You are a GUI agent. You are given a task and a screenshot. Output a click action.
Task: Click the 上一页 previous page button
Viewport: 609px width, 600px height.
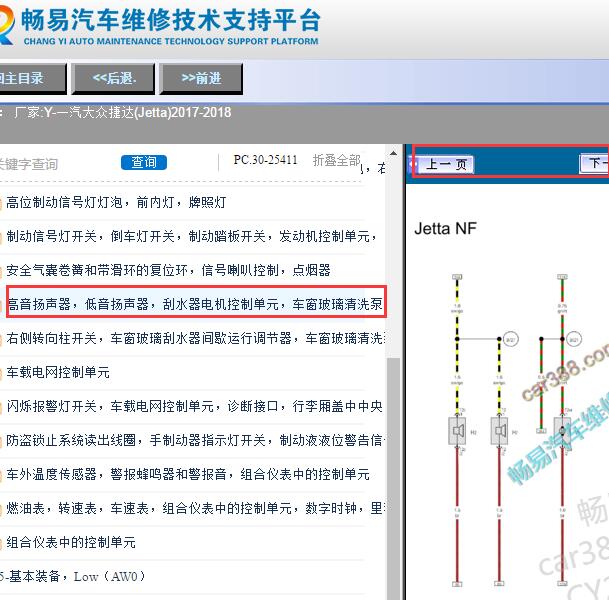pos(446,164)
